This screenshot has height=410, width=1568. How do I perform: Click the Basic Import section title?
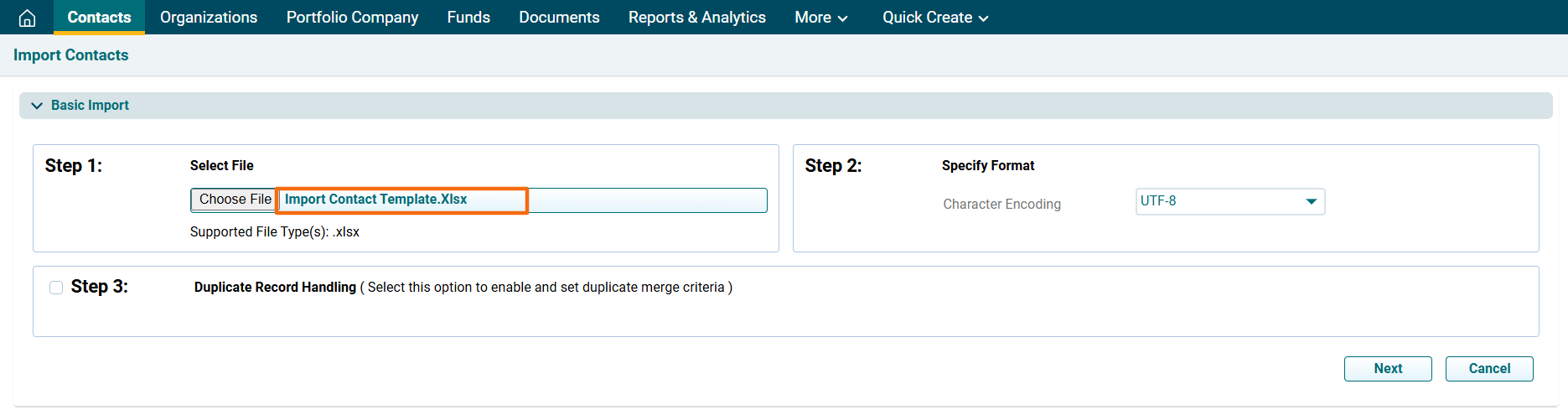(90, 106)
